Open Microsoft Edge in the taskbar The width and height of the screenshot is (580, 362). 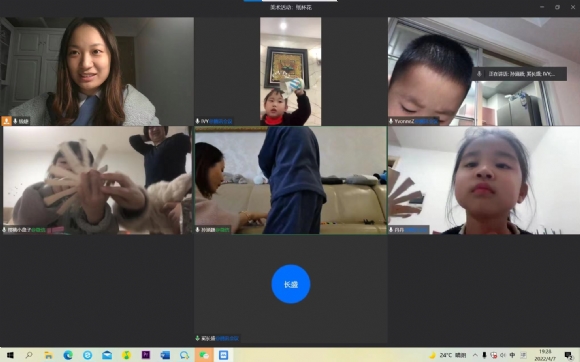[68, 355]
